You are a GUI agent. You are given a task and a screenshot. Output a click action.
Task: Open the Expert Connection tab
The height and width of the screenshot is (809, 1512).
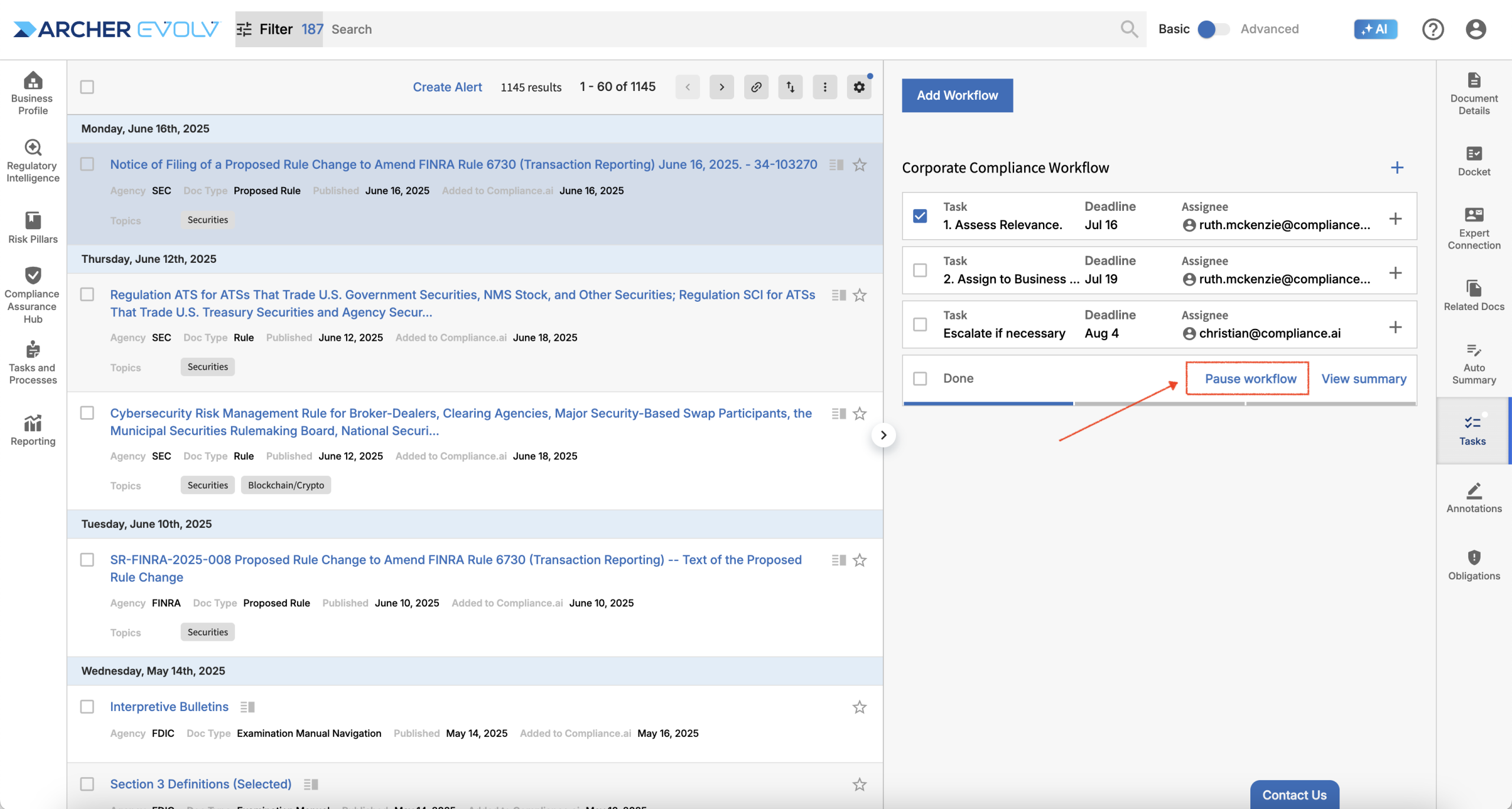(1474, 228)
